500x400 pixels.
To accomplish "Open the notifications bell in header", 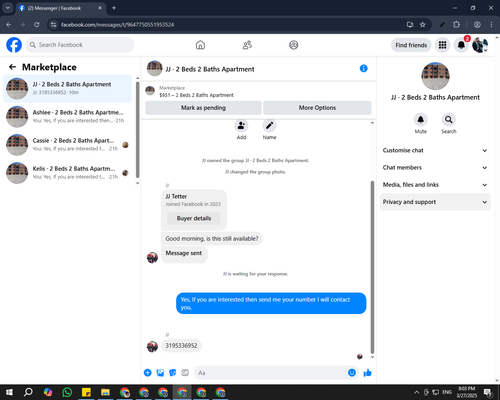I will (x=461, y=45).
